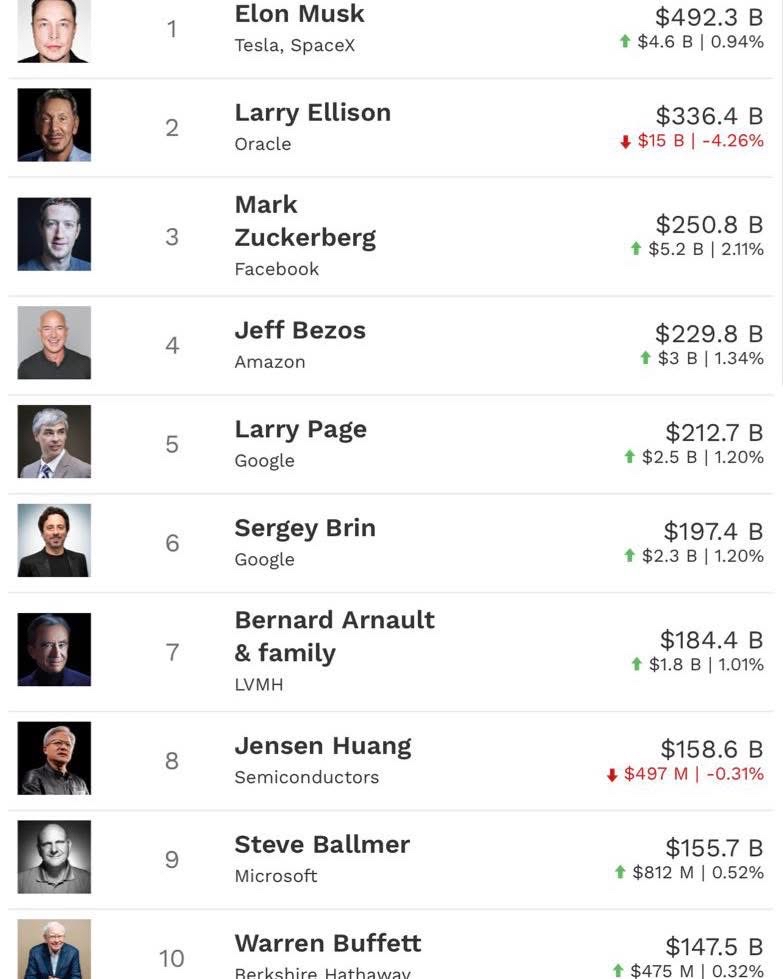Select the Jeff Bezos name
Viewport: 783px width, 979px height.
[x=299, y=330]
